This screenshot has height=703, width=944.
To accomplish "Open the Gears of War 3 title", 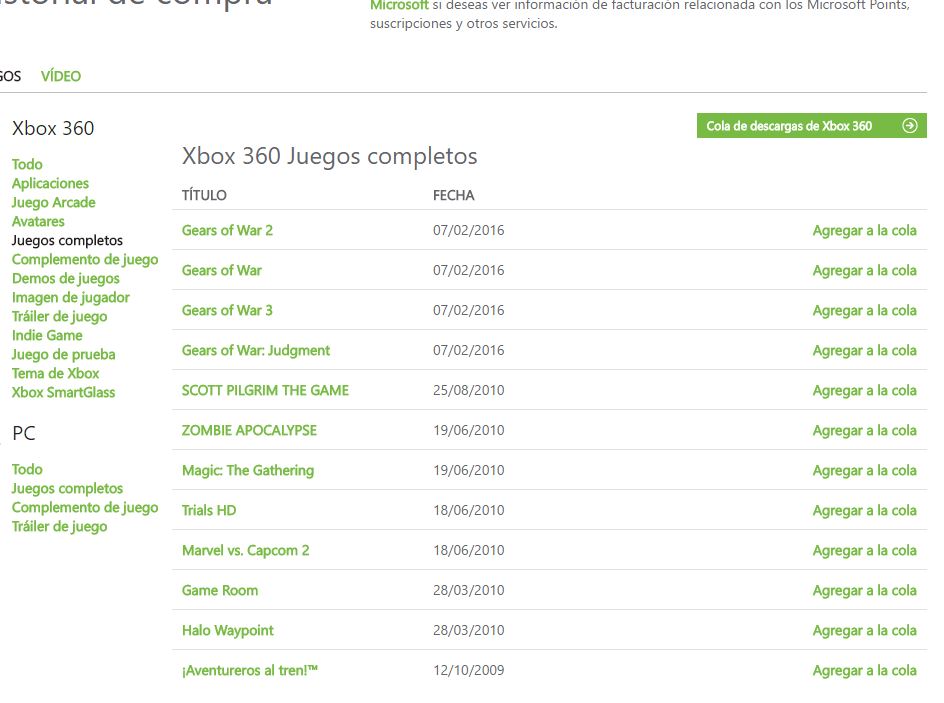I will [x=227, y=311].
